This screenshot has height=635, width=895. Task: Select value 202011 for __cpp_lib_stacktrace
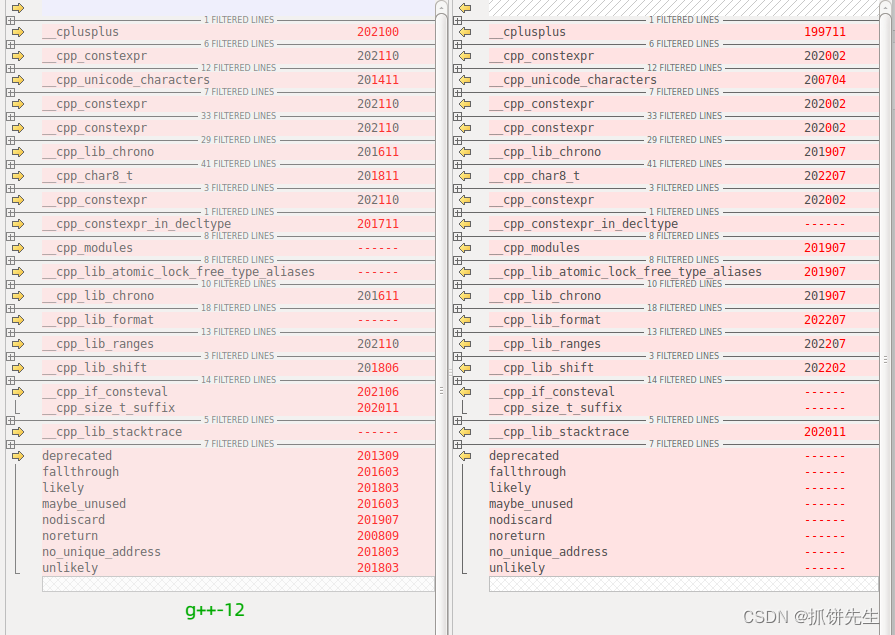point(825,432)
